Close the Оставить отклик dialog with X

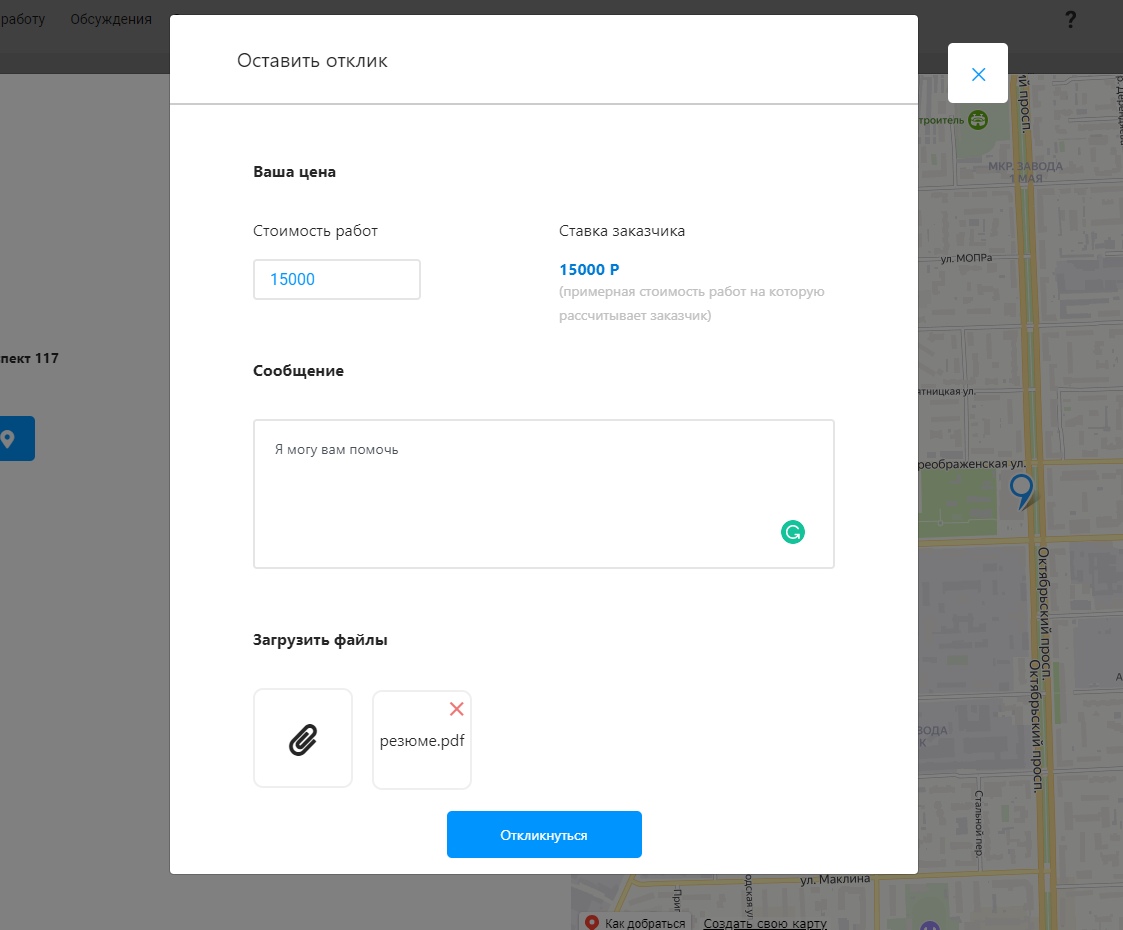coord(978,74)
